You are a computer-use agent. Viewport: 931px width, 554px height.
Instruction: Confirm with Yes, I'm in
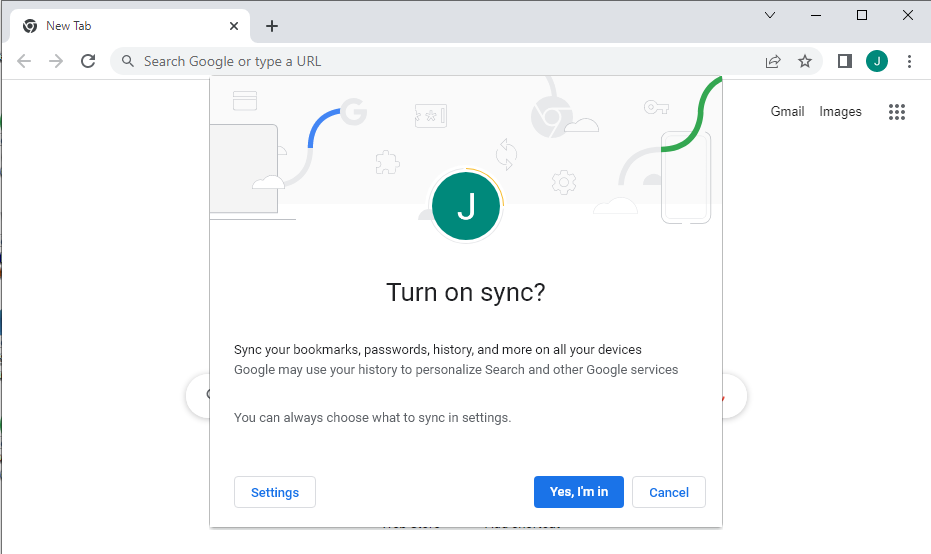[x=579, y=492]
